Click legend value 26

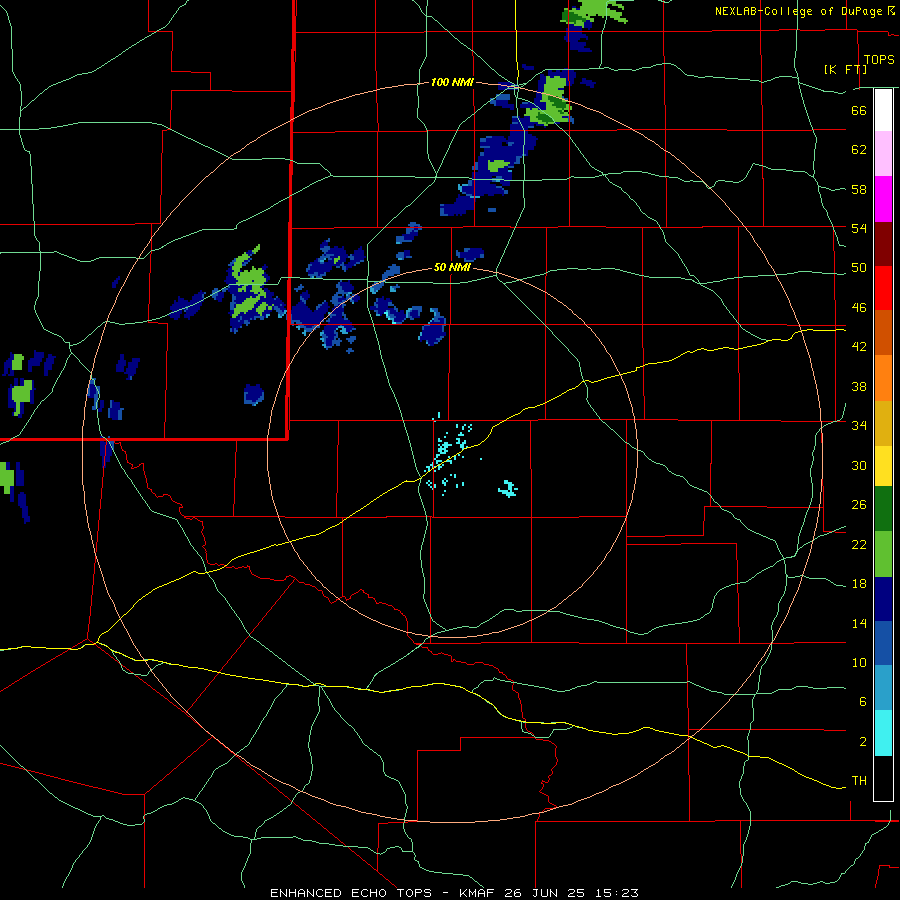pos(859,505)
